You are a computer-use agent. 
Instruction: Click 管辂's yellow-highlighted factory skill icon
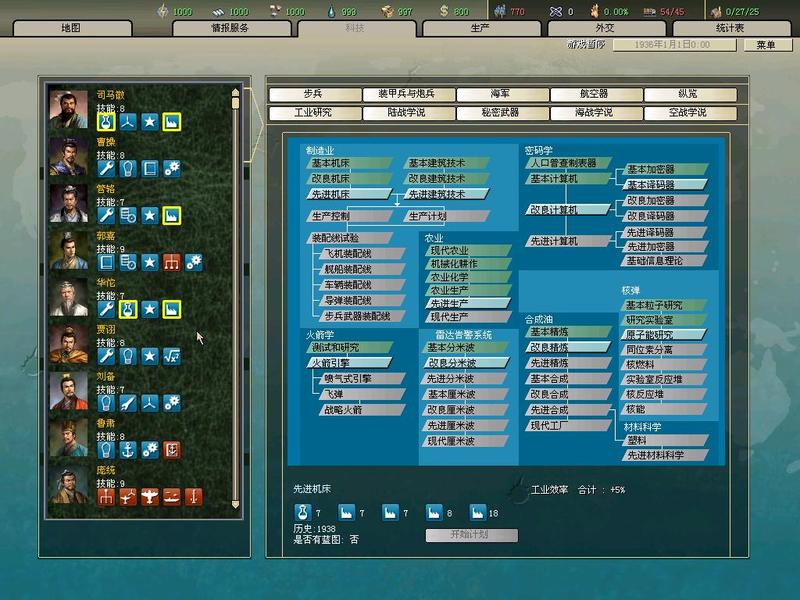pos(171,215)
